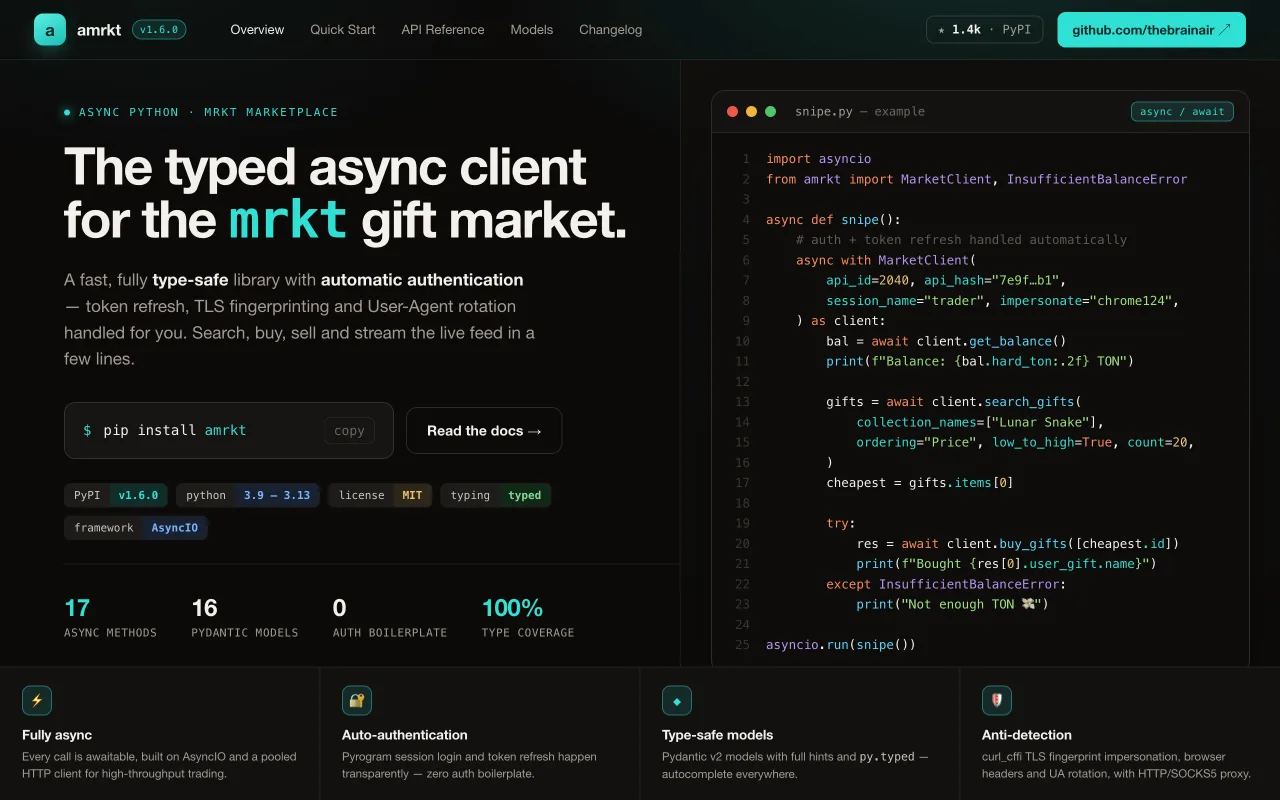Click the Type-safe models card heading
The image size is (1280, 800).
(718, 735)
